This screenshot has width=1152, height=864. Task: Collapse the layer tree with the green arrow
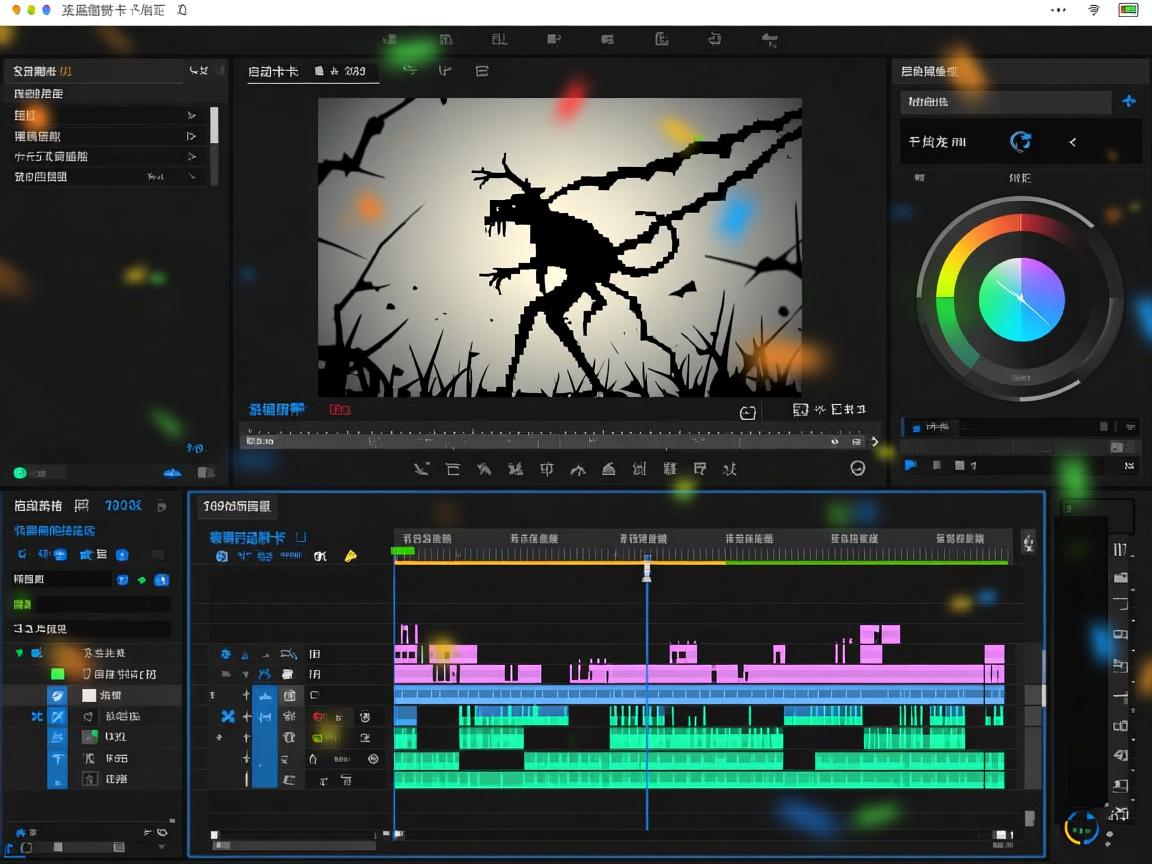(x=18, y=653)
